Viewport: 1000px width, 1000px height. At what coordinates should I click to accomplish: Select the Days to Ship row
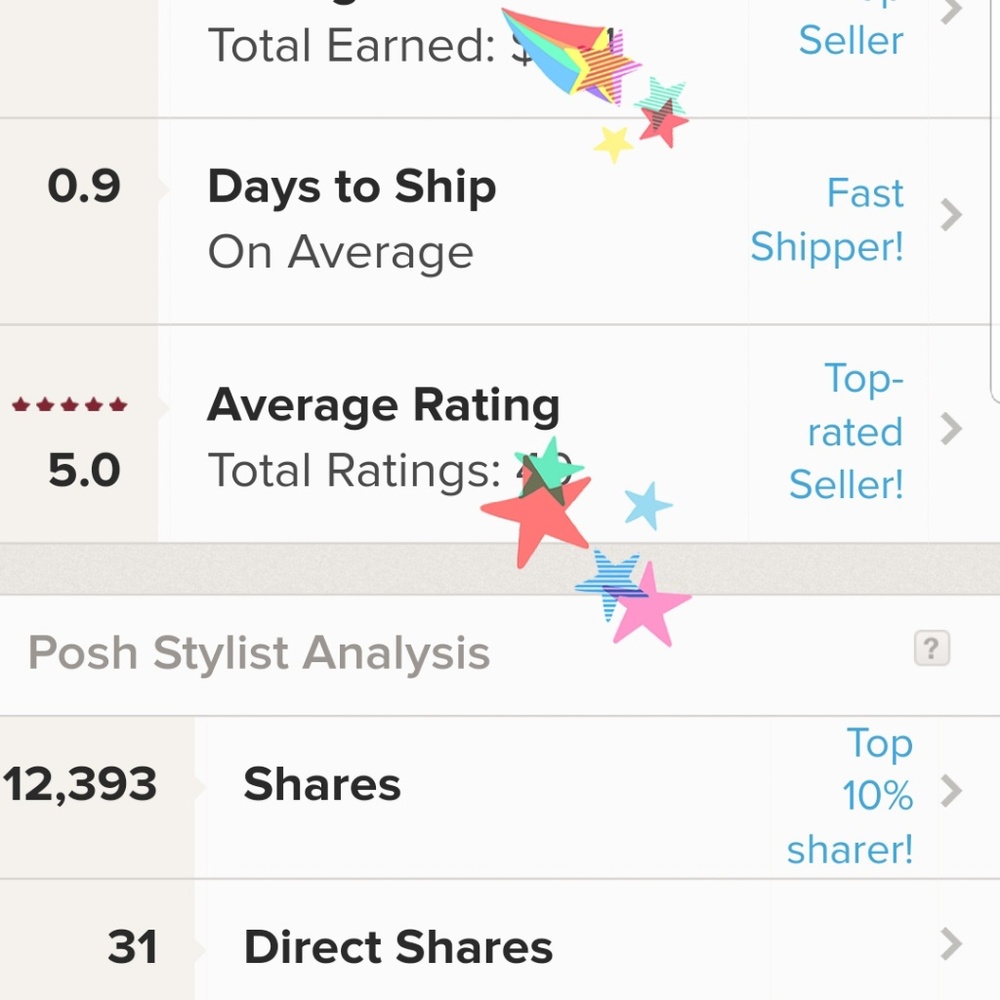(x=351, y=187)
